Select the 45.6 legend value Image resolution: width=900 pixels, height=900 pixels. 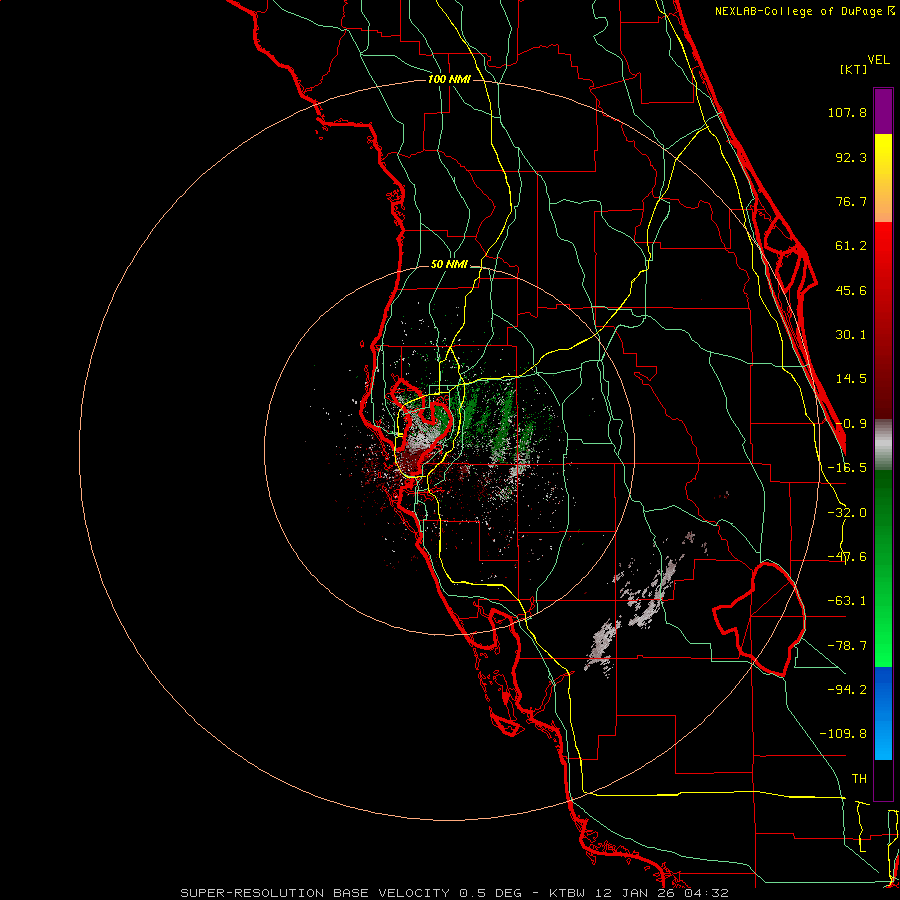(x=851, y=290)
